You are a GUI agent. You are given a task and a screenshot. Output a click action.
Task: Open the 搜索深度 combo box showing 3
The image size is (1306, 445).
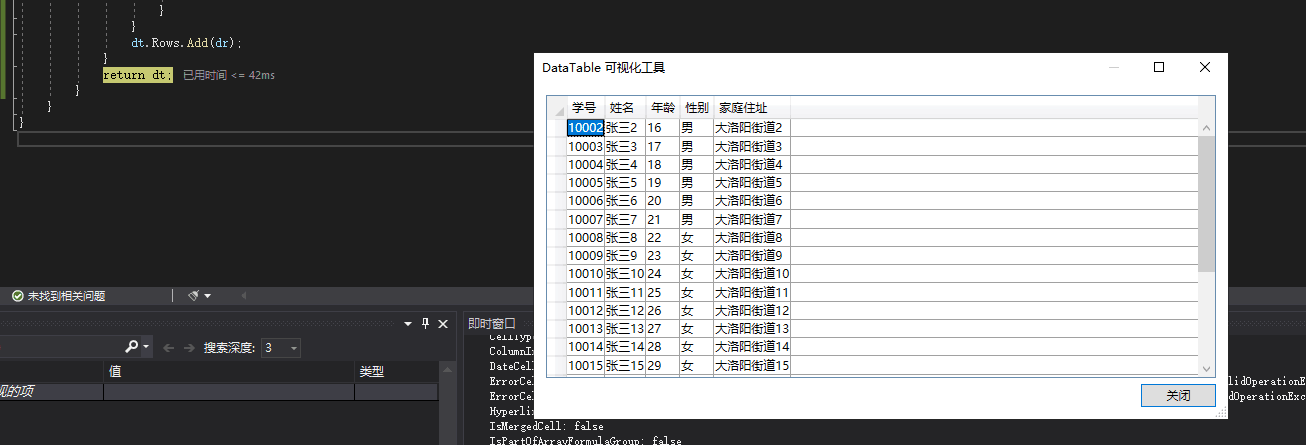click(x=280, y=348)
